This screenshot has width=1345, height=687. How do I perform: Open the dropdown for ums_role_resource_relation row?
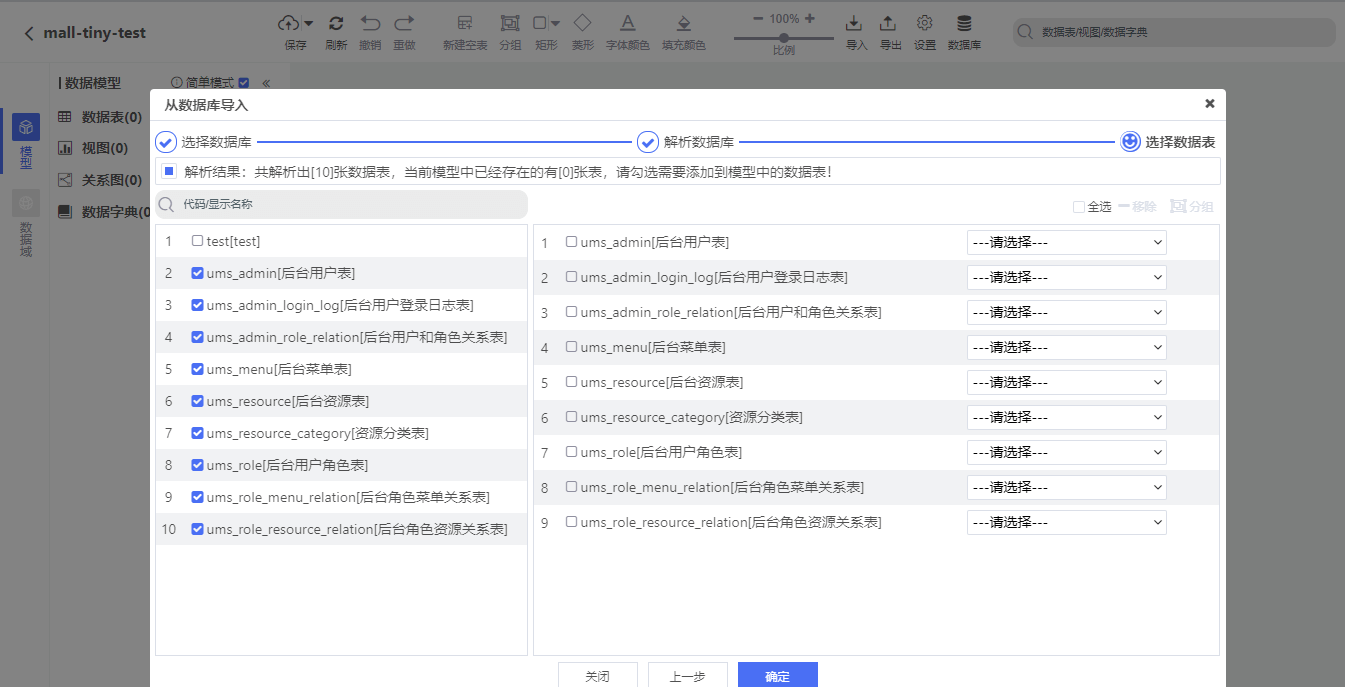(1066, 522)
